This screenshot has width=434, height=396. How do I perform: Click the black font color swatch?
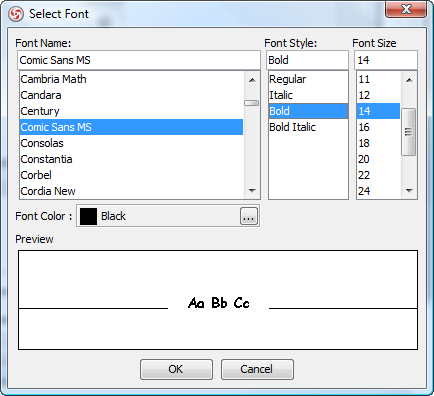pos(88,216)
